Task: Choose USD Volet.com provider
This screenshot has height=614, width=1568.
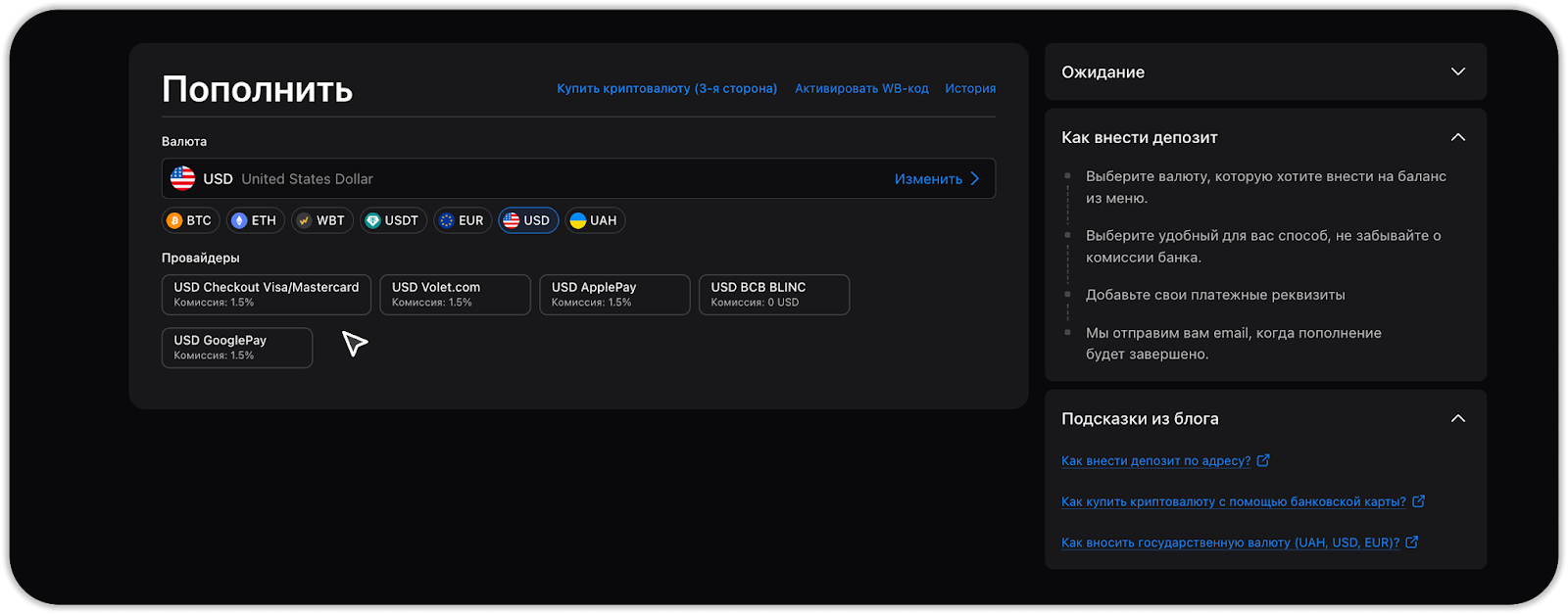Action: pyautogui.click(x=455, y=294)
